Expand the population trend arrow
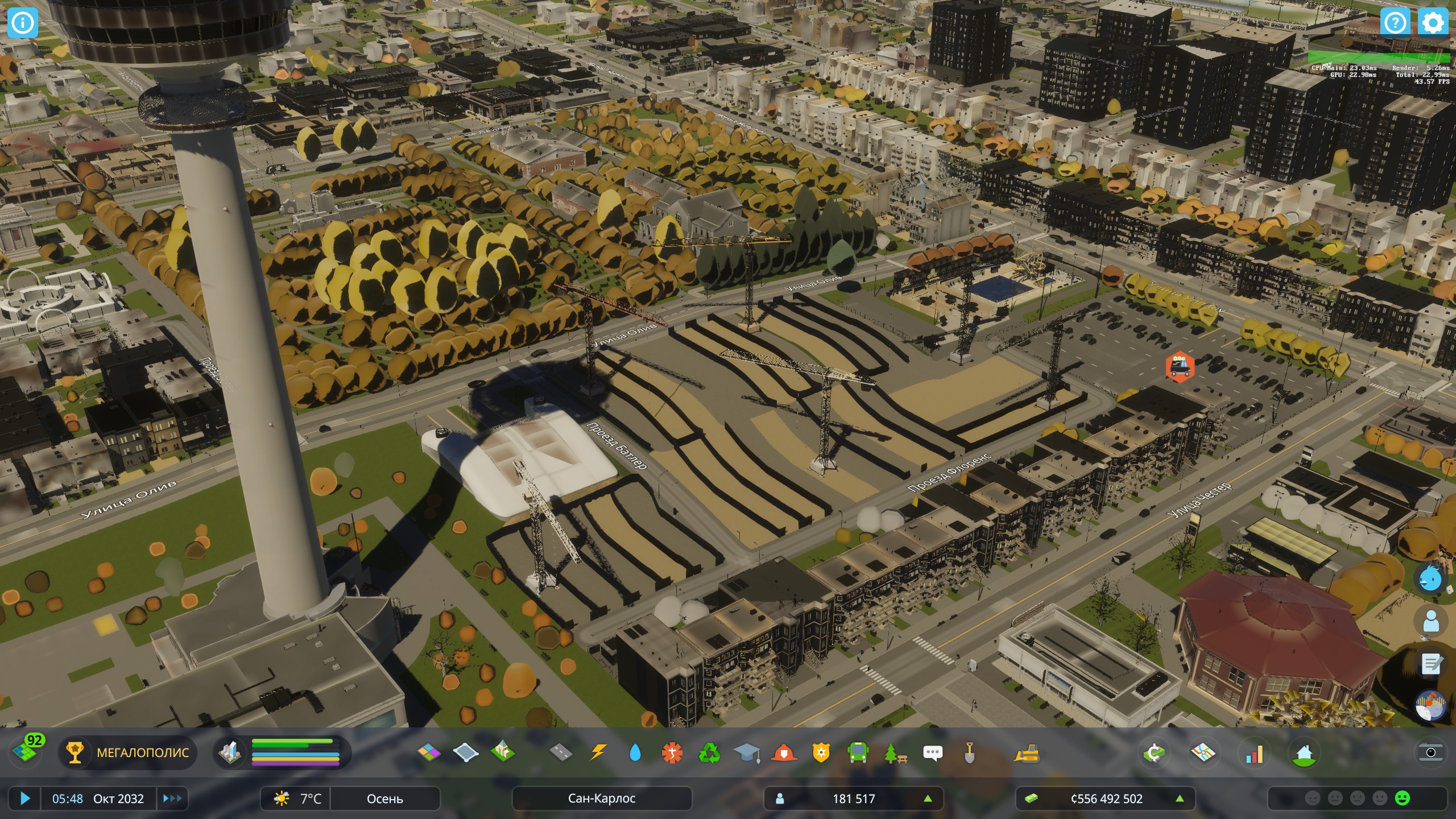Viewport: 1456px width, 819px height. 929,799
